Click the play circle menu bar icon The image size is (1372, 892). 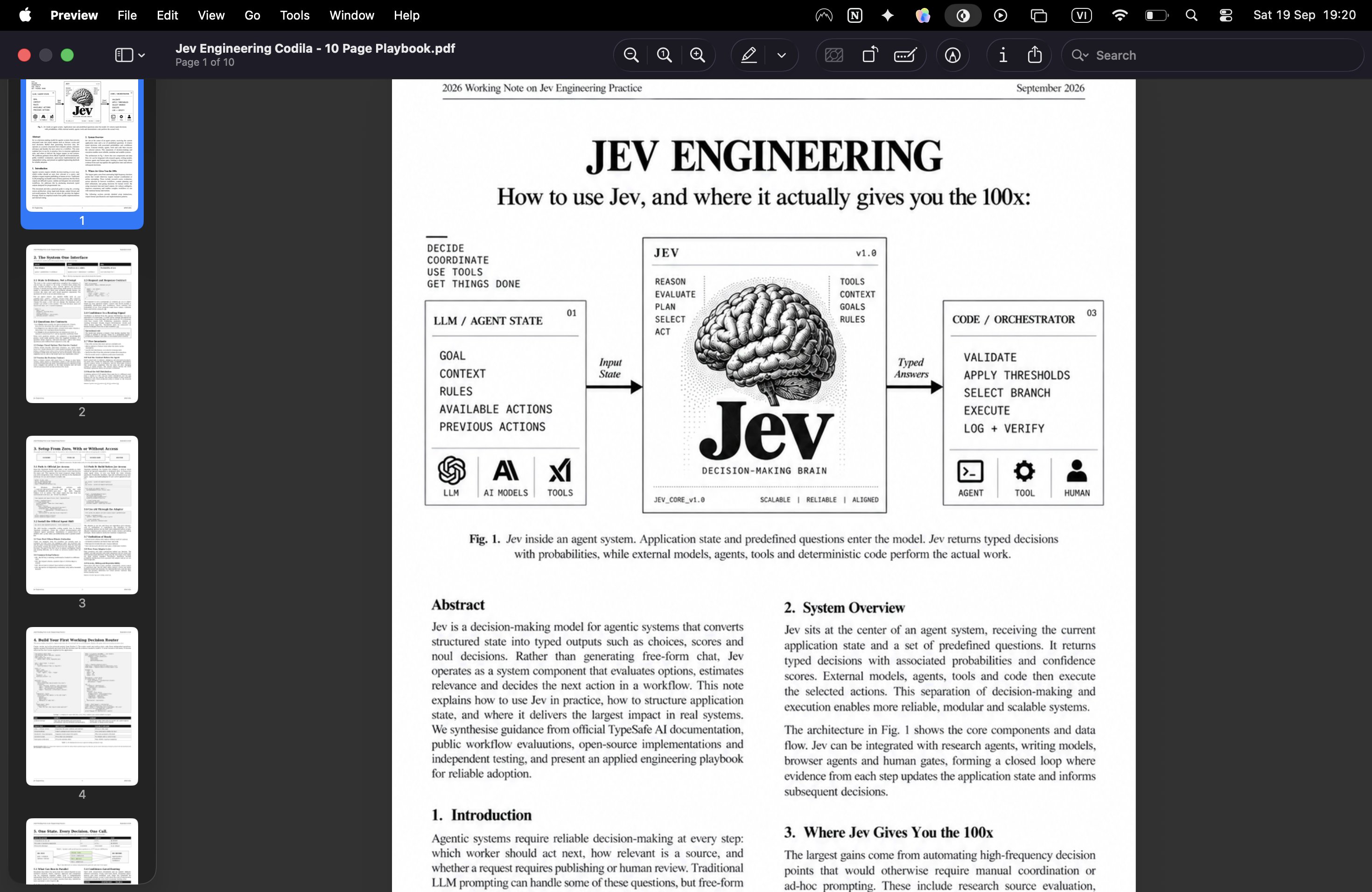[1001, 15]
